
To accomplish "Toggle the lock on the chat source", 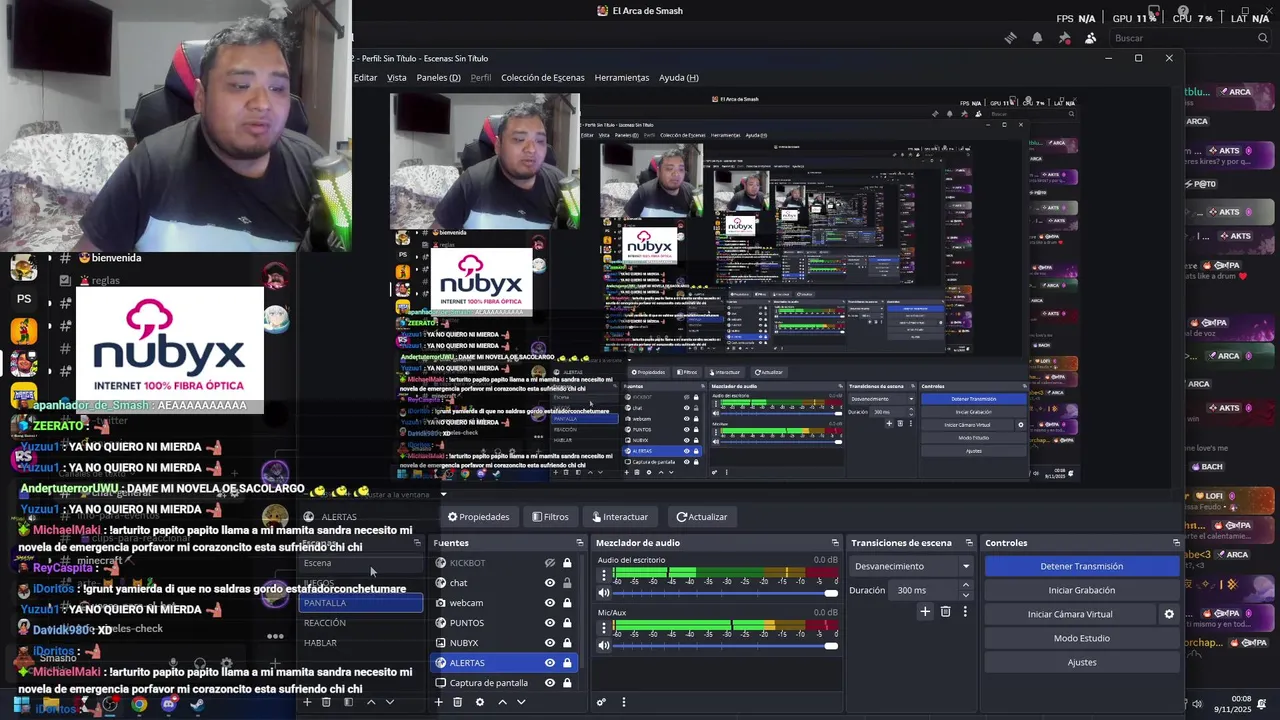I will [567, 583].
